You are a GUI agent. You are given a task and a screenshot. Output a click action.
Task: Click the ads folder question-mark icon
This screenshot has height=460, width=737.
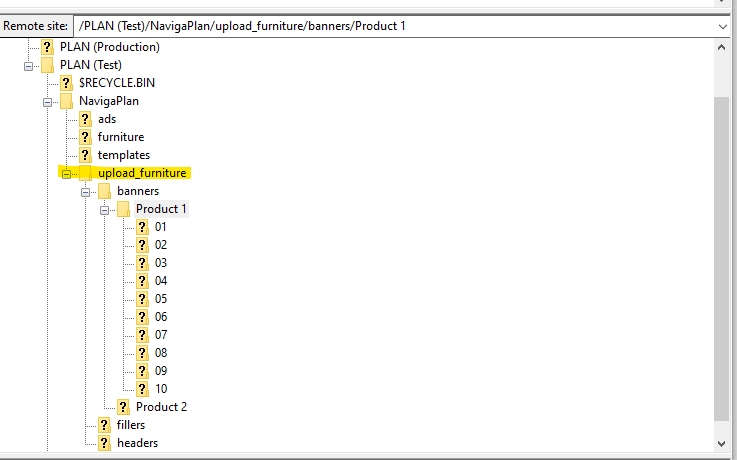(85, 119)
